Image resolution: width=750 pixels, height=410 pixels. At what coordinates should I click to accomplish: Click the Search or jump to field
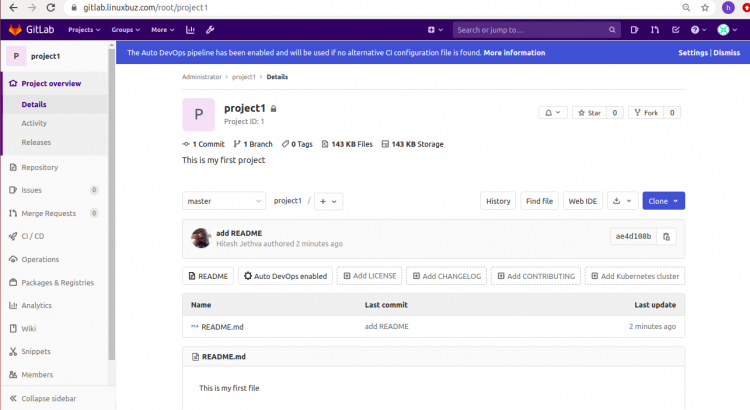tap(537, 30)
